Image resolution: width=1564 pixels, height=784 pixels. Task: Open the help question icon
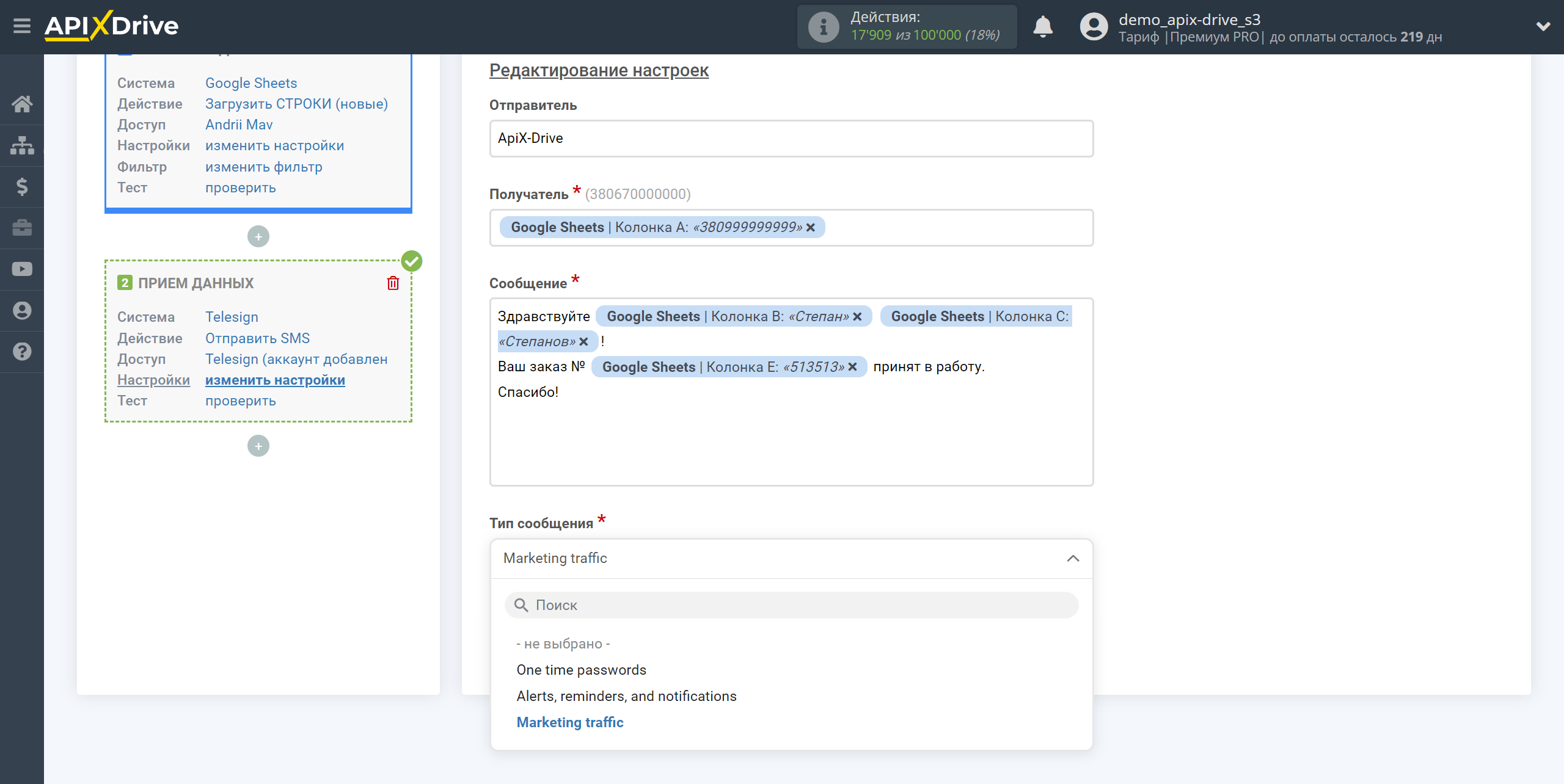(x=22, y=352)
